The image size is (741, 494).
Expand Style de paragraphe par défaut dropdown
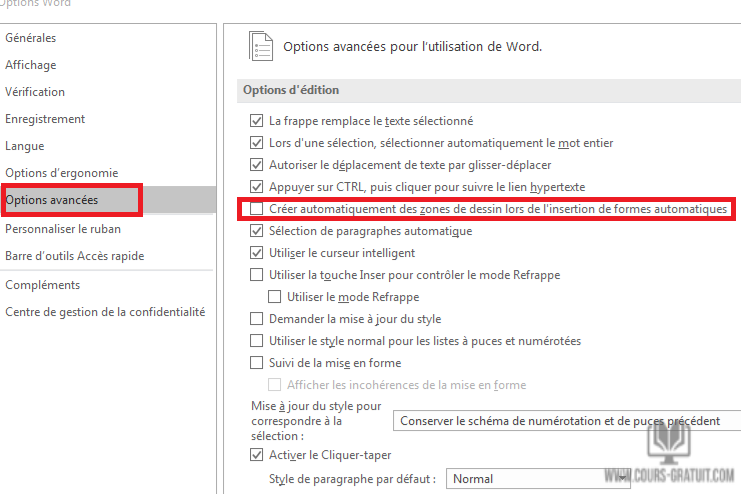coord(538,479)
